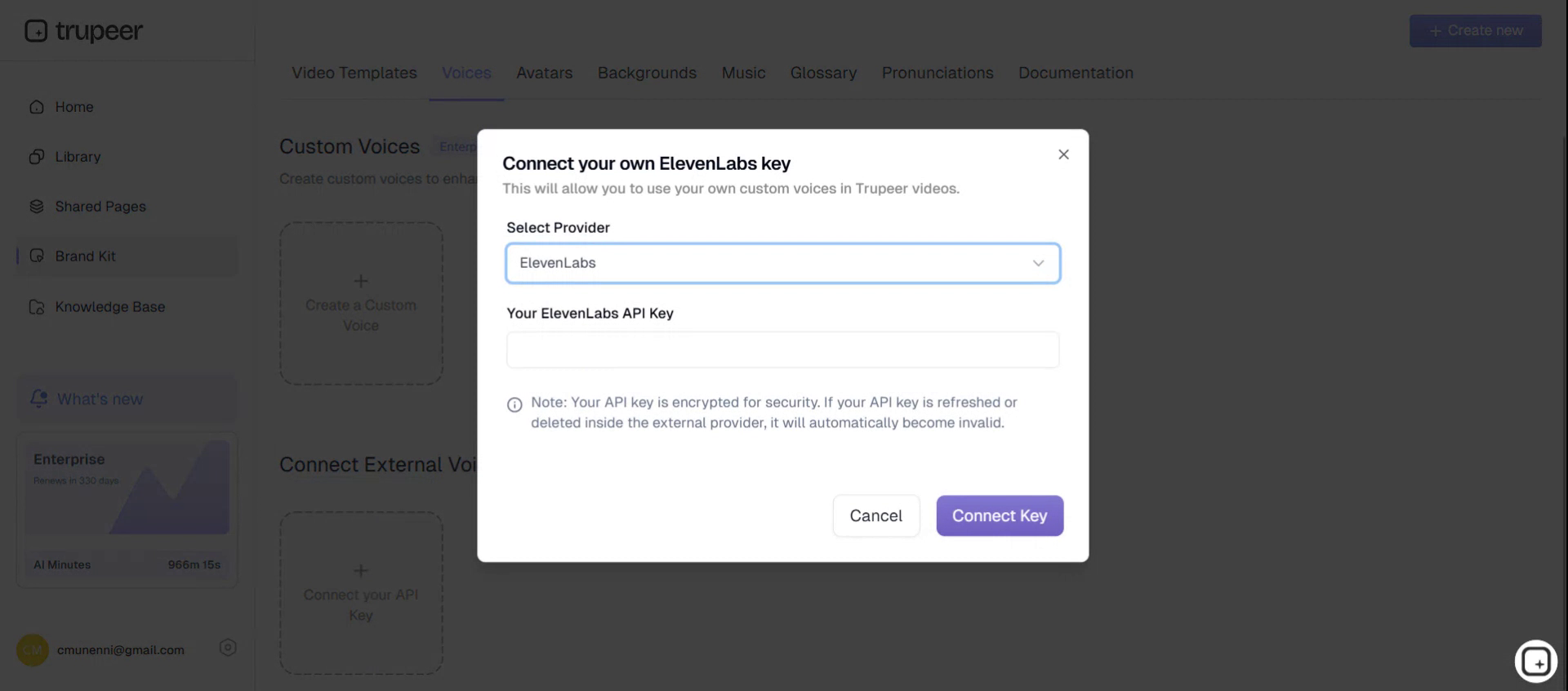
Task: Click the Knowledge Base folder icon
Action: (x=37, y=307)
